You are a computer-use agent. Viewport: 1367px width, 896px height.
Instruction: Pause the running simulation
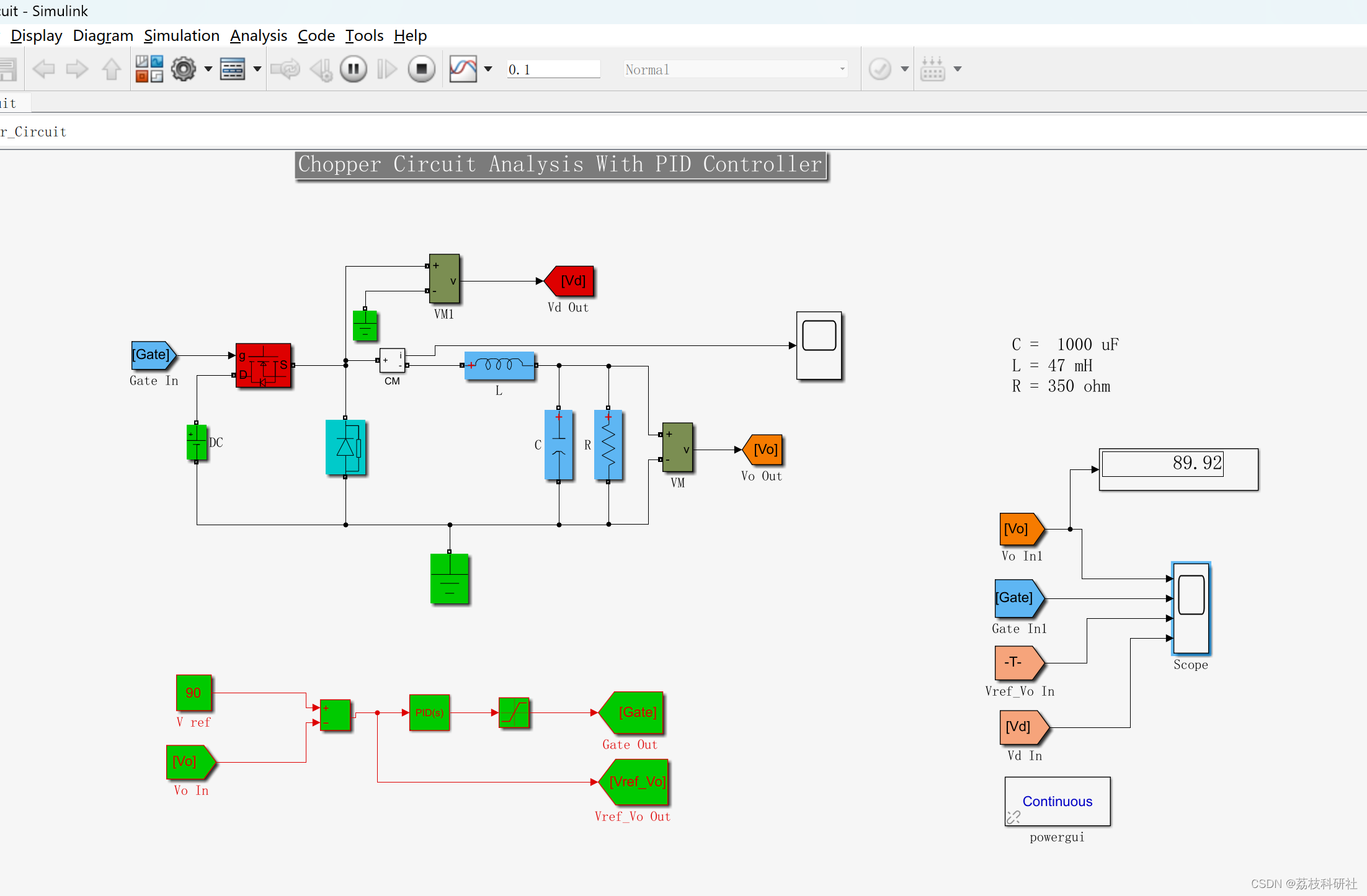coord(354,69)
